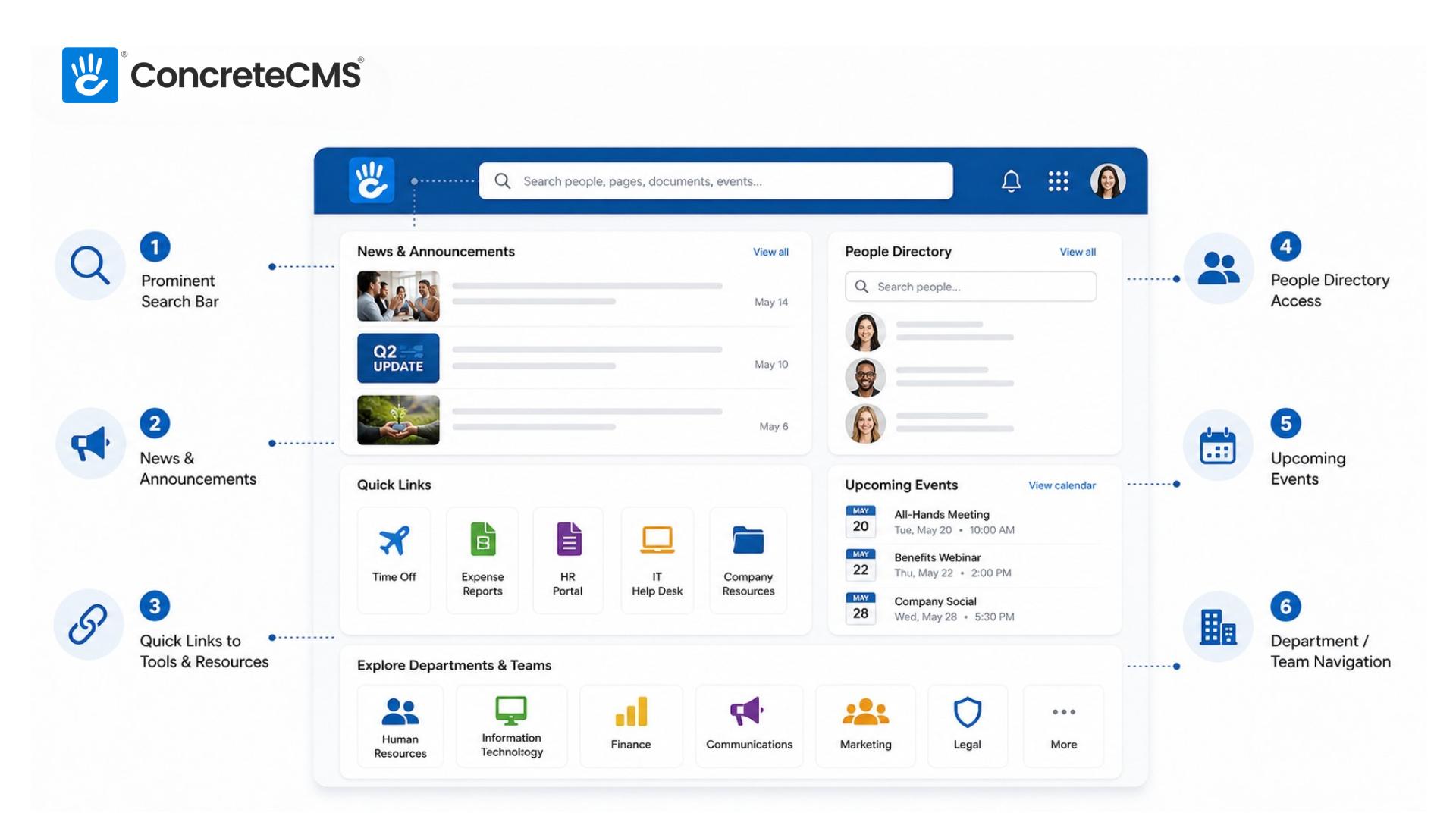Click the Quick Links heading
This screenshot has width=1456, height=819.
[394, 485]
